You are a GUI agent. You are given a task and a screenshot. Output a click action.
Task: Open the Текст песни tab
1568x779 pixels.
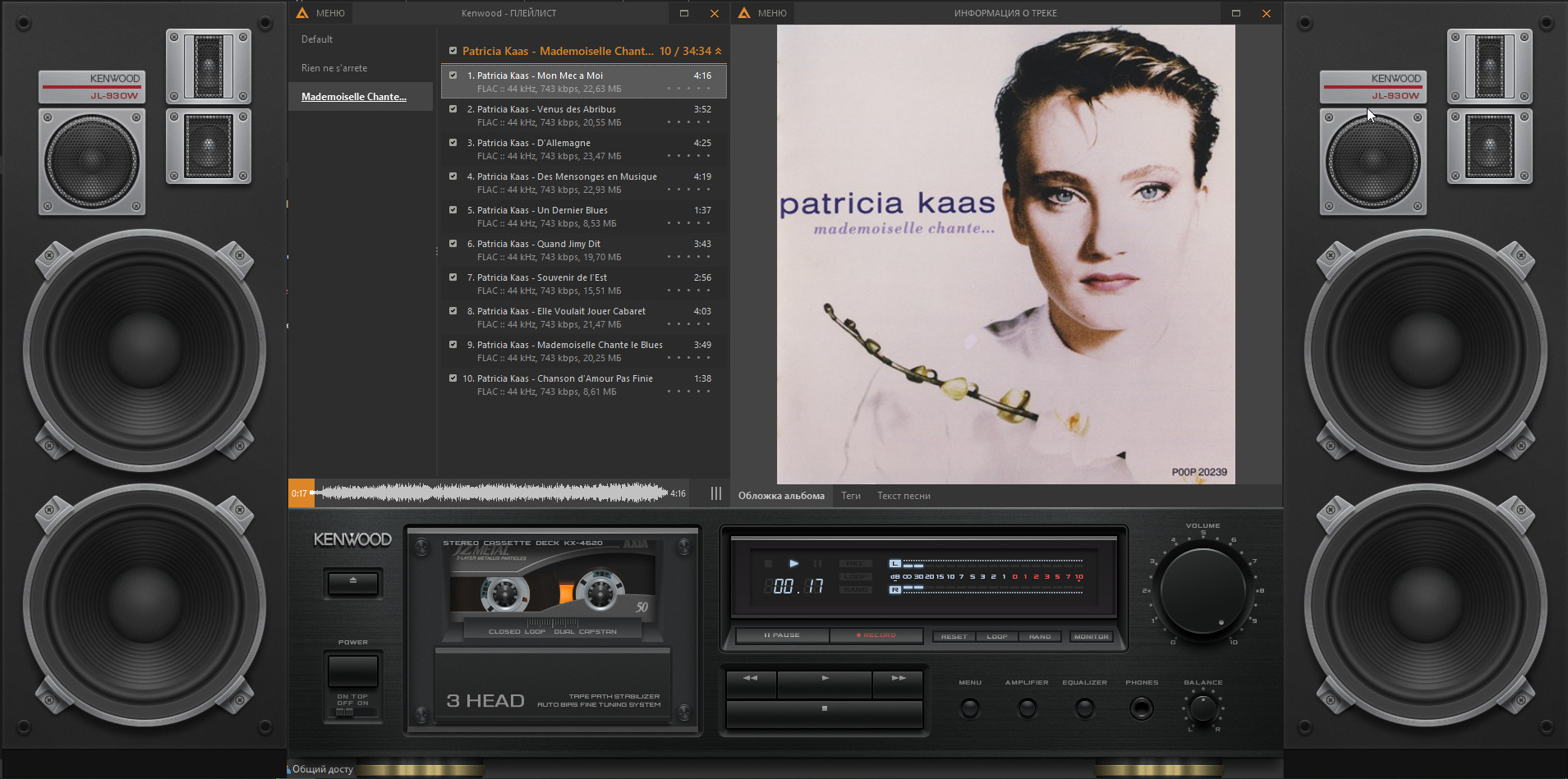(x=904, y=496)
